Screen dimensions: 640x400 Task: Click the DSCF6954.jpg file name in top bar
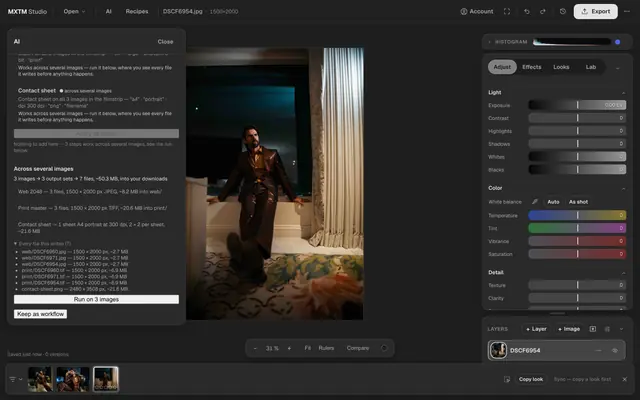[182, 11]
